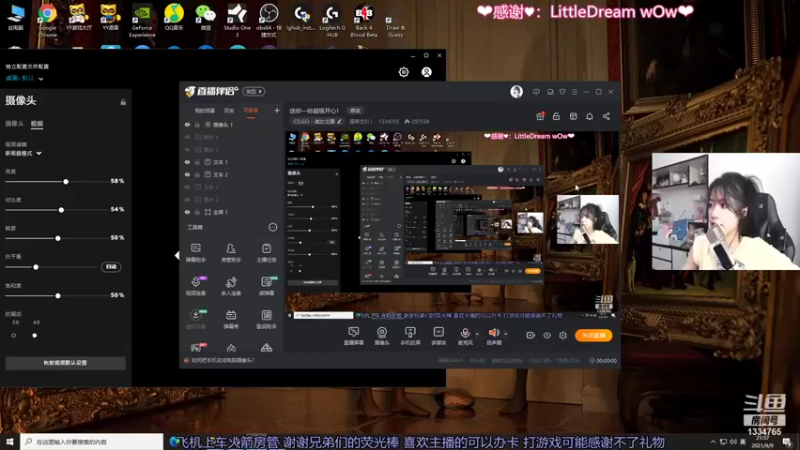Show hidden 图片 4 source via eye
The image size is (800, 450).
(x=187, y=137)
